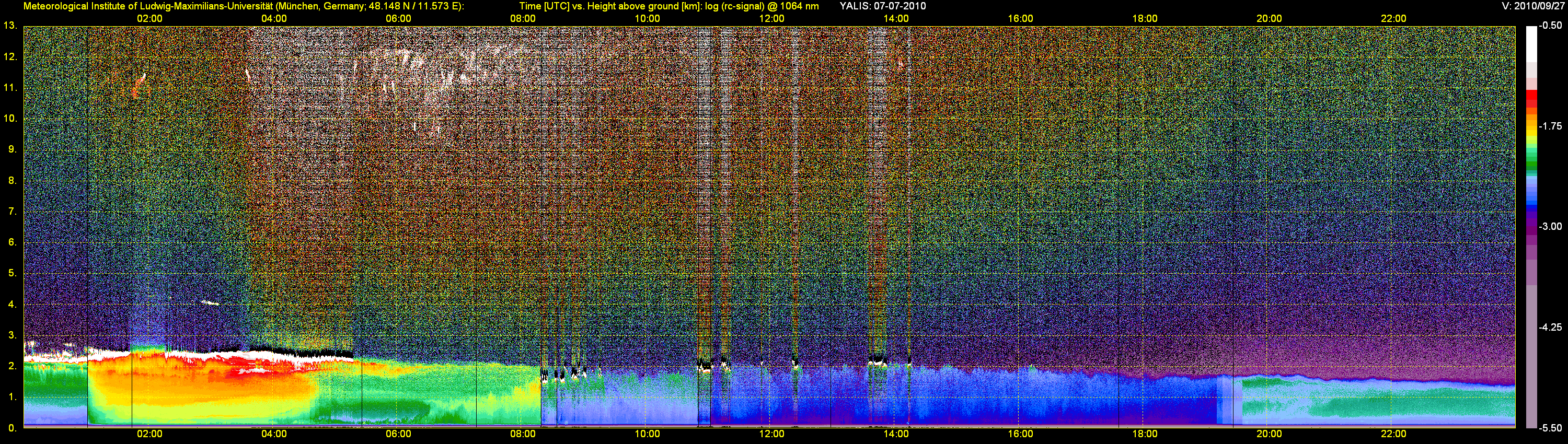Select the -0.50 value on the color scale
The width and height of the screenshot is (1568, 444).
click(1550, 26)
